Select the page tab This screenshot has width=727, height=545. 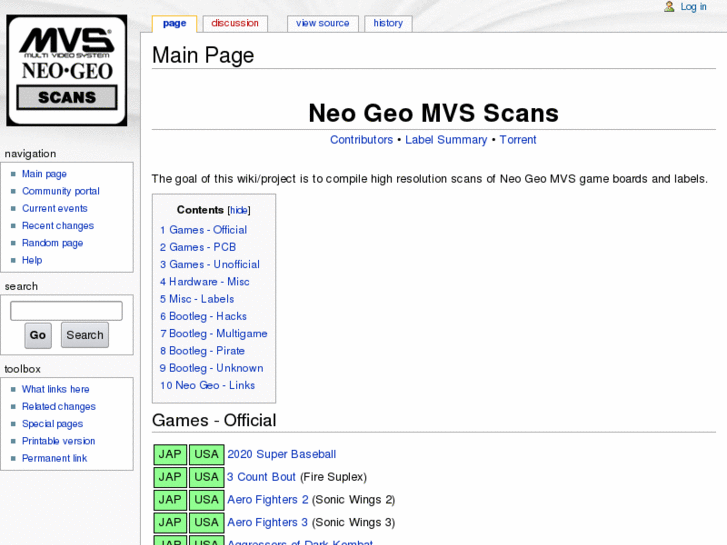click(x=174, y=23)
